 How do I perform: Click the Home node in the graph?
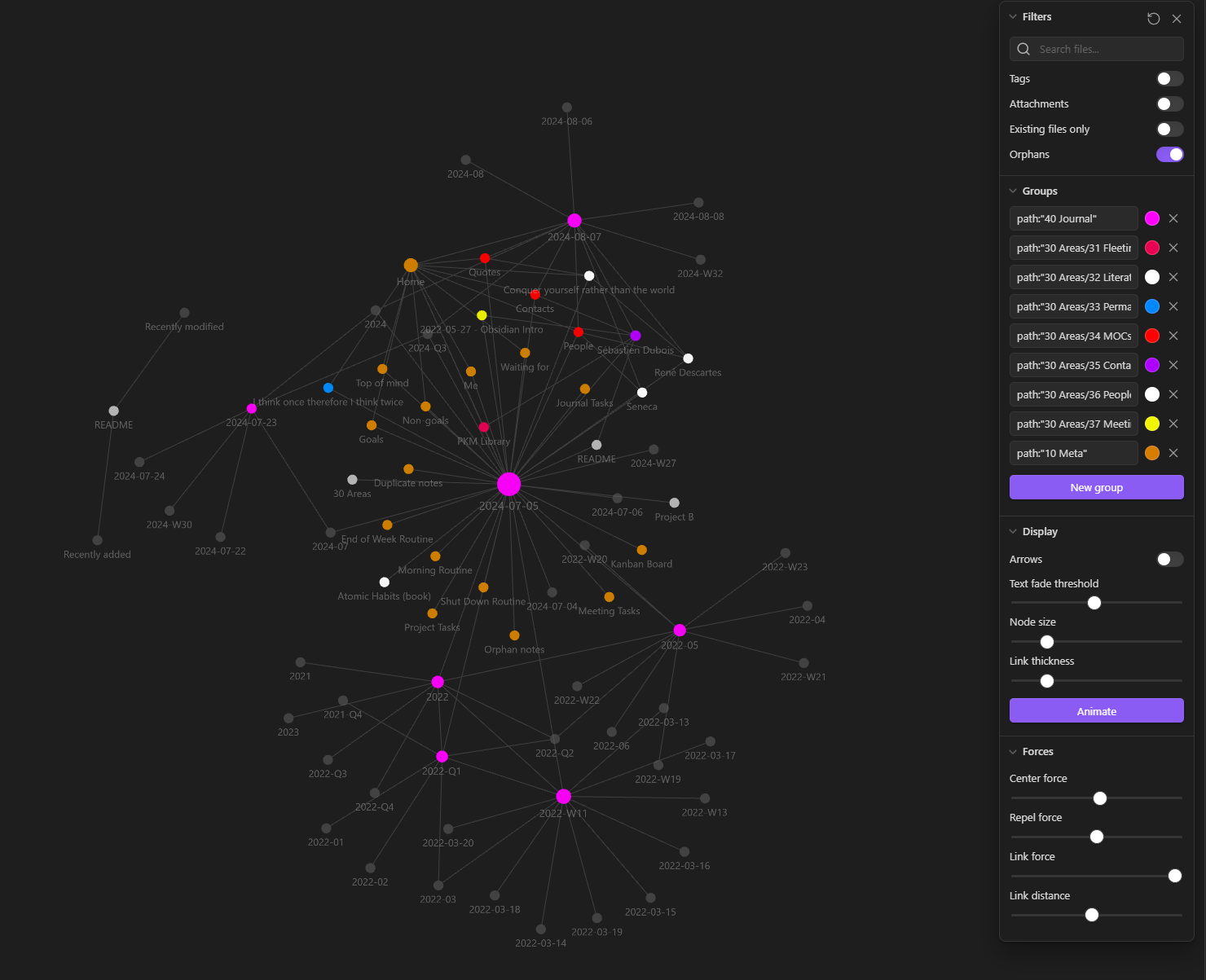point(411,266)
